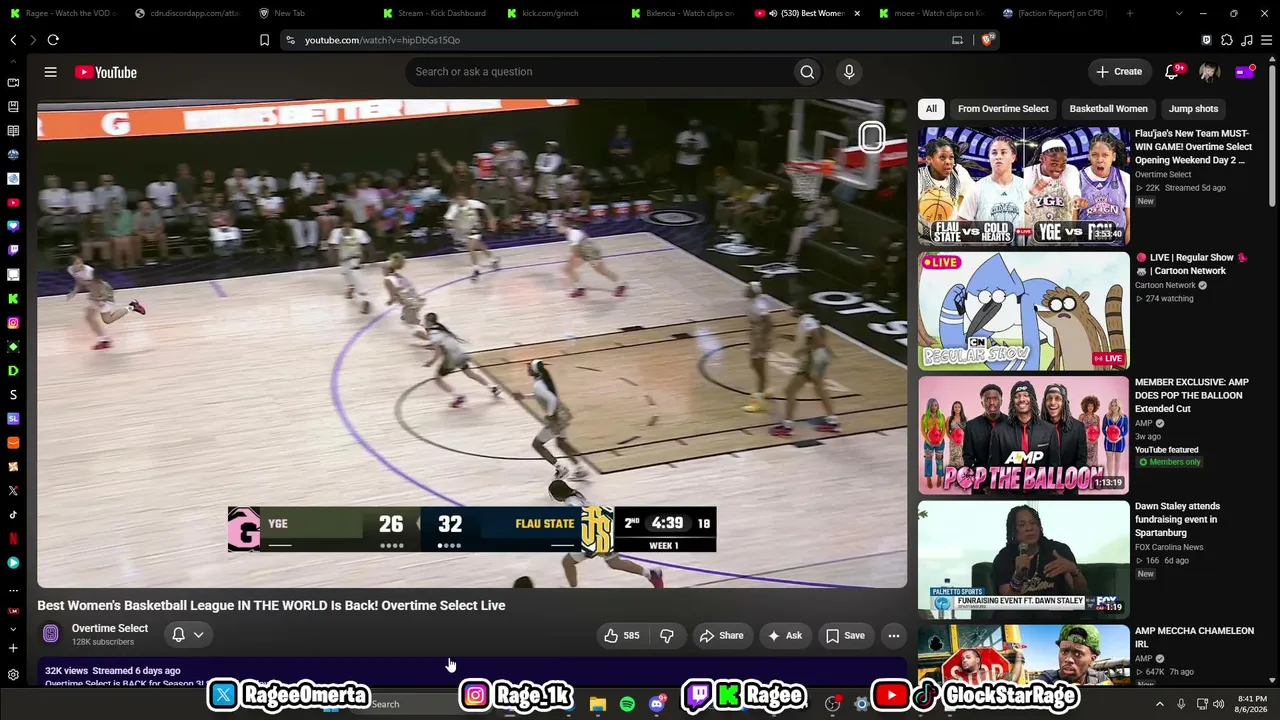Viewport: 1280px width, 720px height.
Task: Go to YouTube home via the logo
Action: 105,72
